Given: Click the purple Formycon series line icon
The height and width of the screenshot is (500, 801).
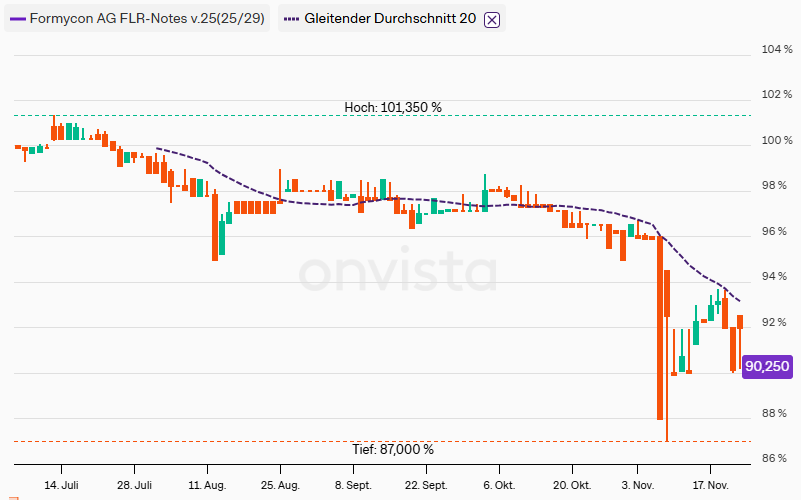Looking at the screenshot, I should (18, 19).
